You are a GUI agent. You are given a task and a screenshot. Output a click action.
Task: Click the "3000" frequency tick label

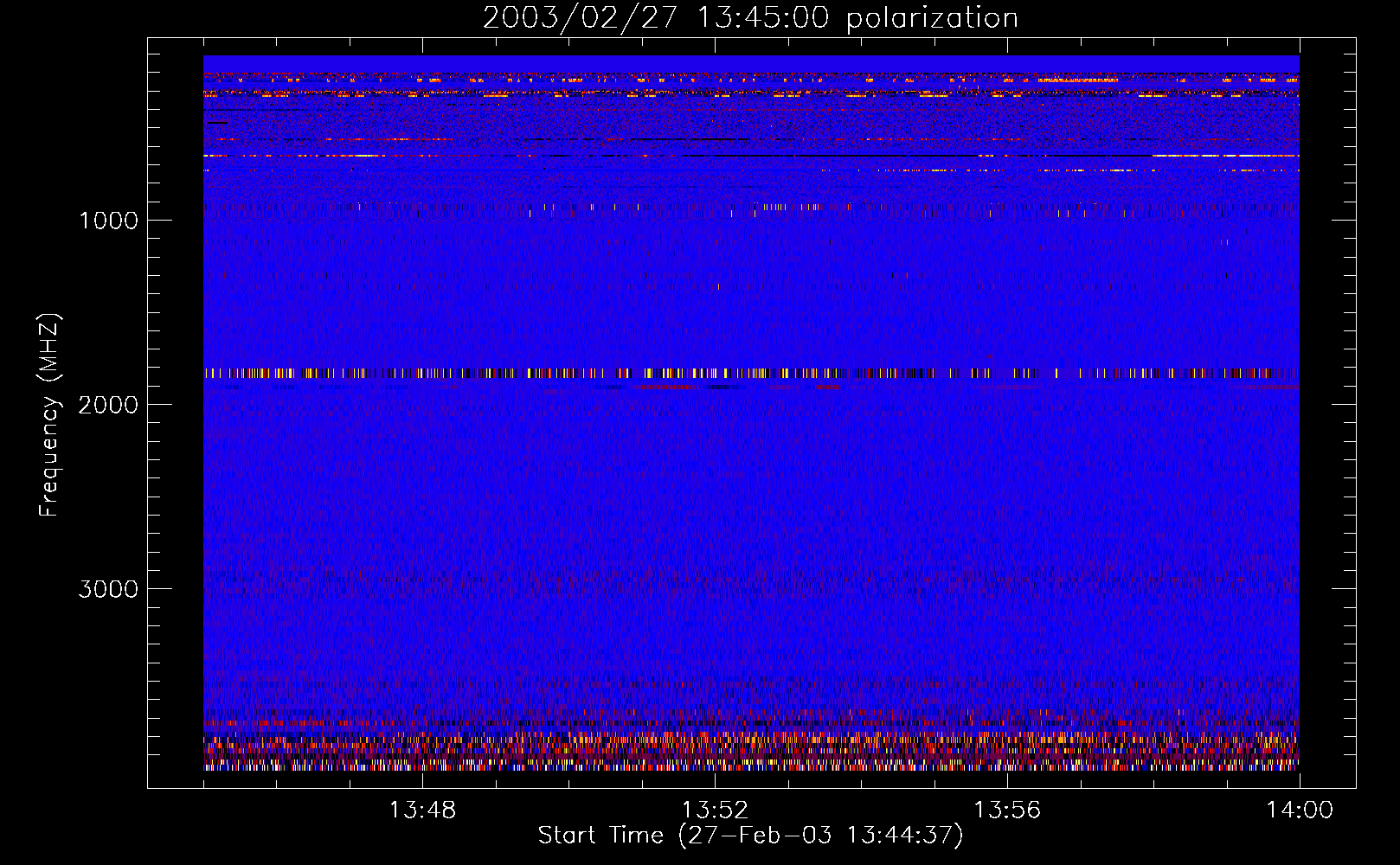[x=108, y=589]
